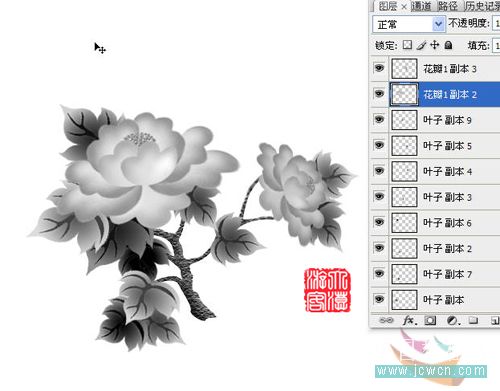The width and height of the screenshot is (500, 391).
Task: Hide the 叶子 副本 5 layer
Action: click(379, 145)
